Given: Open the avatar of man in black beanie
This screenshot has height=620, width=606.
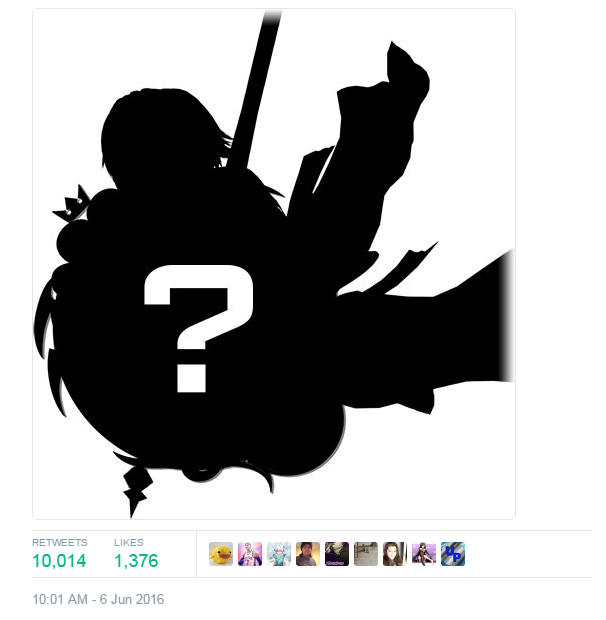Looking at the screenshot, I should tap(308, 554).
